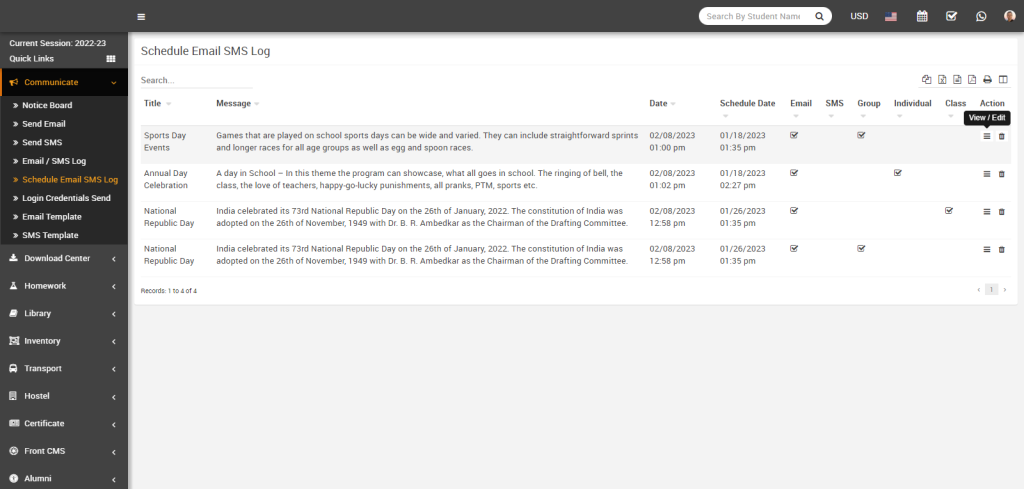View/Edit the Annual Day Celebration entry

click(x=987, y=174)
